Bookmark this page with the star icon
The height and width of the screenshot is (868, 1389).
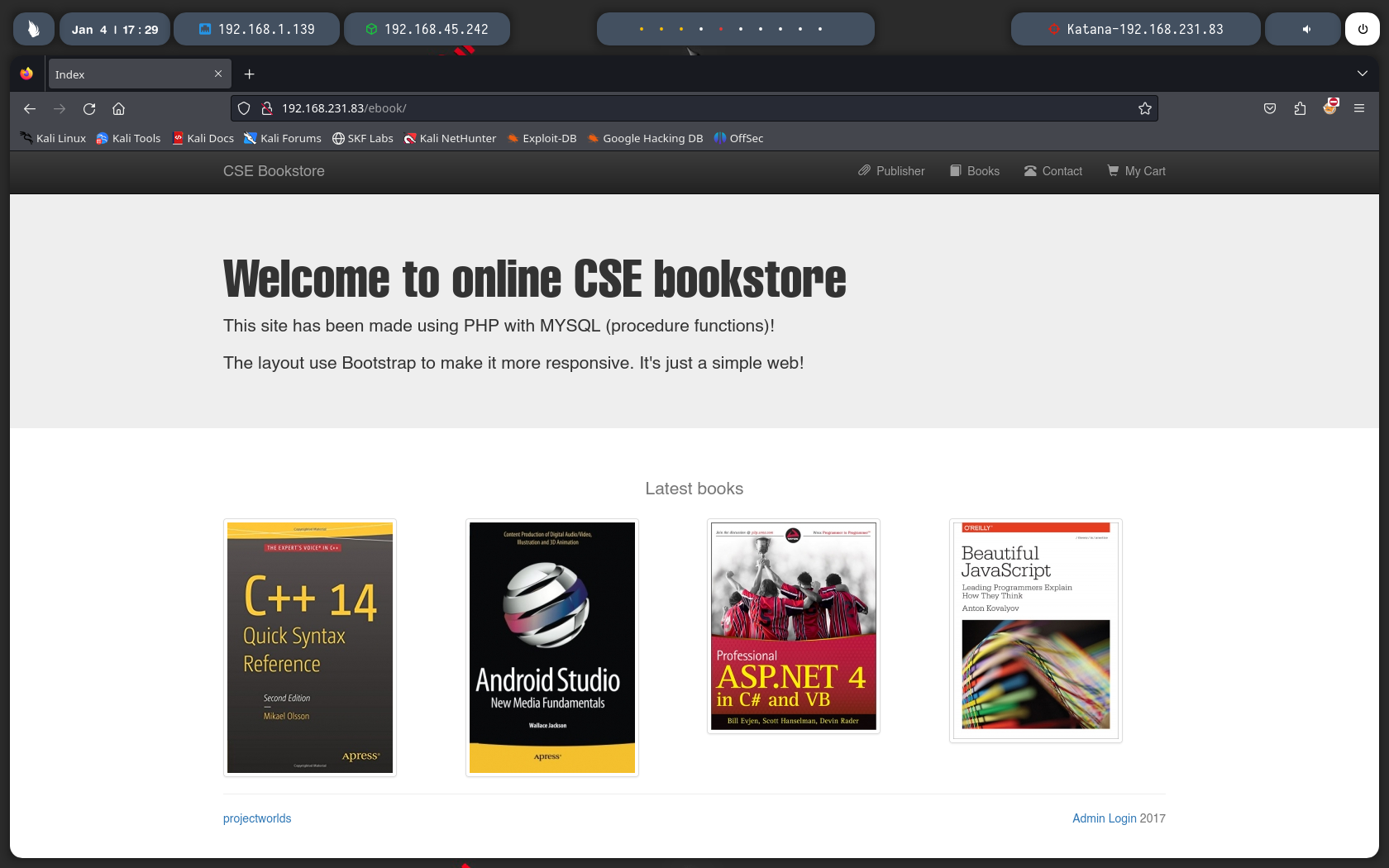1144,108
